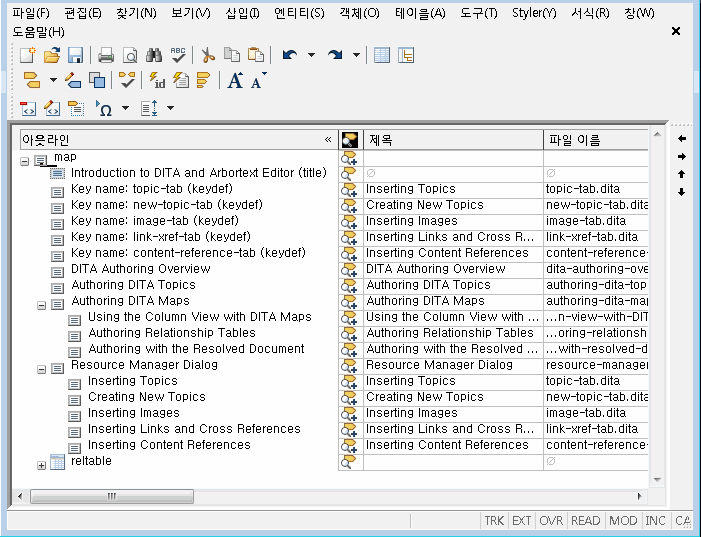This screenshot has width=701, height=537.
Task: Open the insert markup dropdown arrow
Action: pyautogui.click(x=53, y=80)
